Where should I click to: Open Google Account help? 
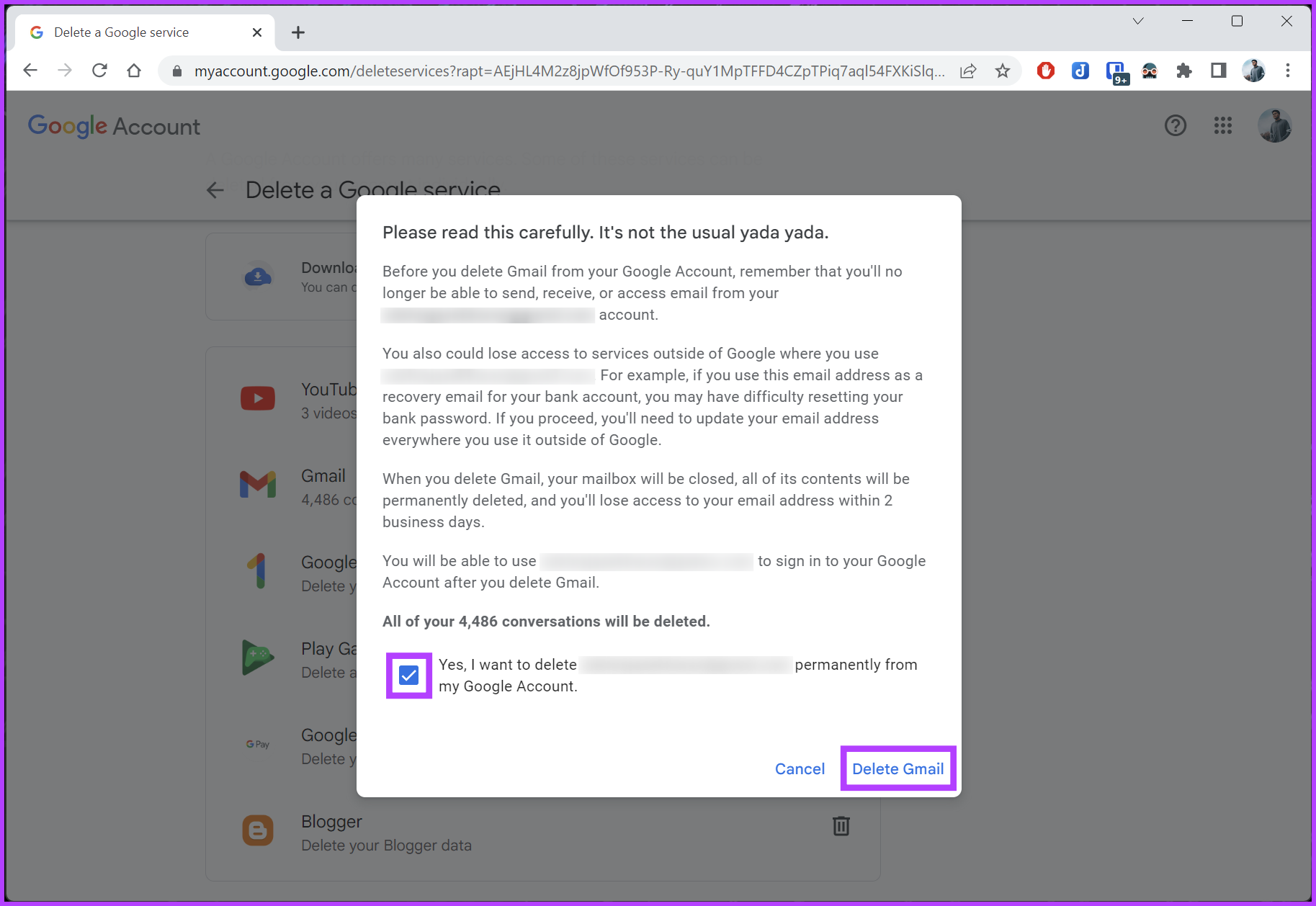point(1176,126)
